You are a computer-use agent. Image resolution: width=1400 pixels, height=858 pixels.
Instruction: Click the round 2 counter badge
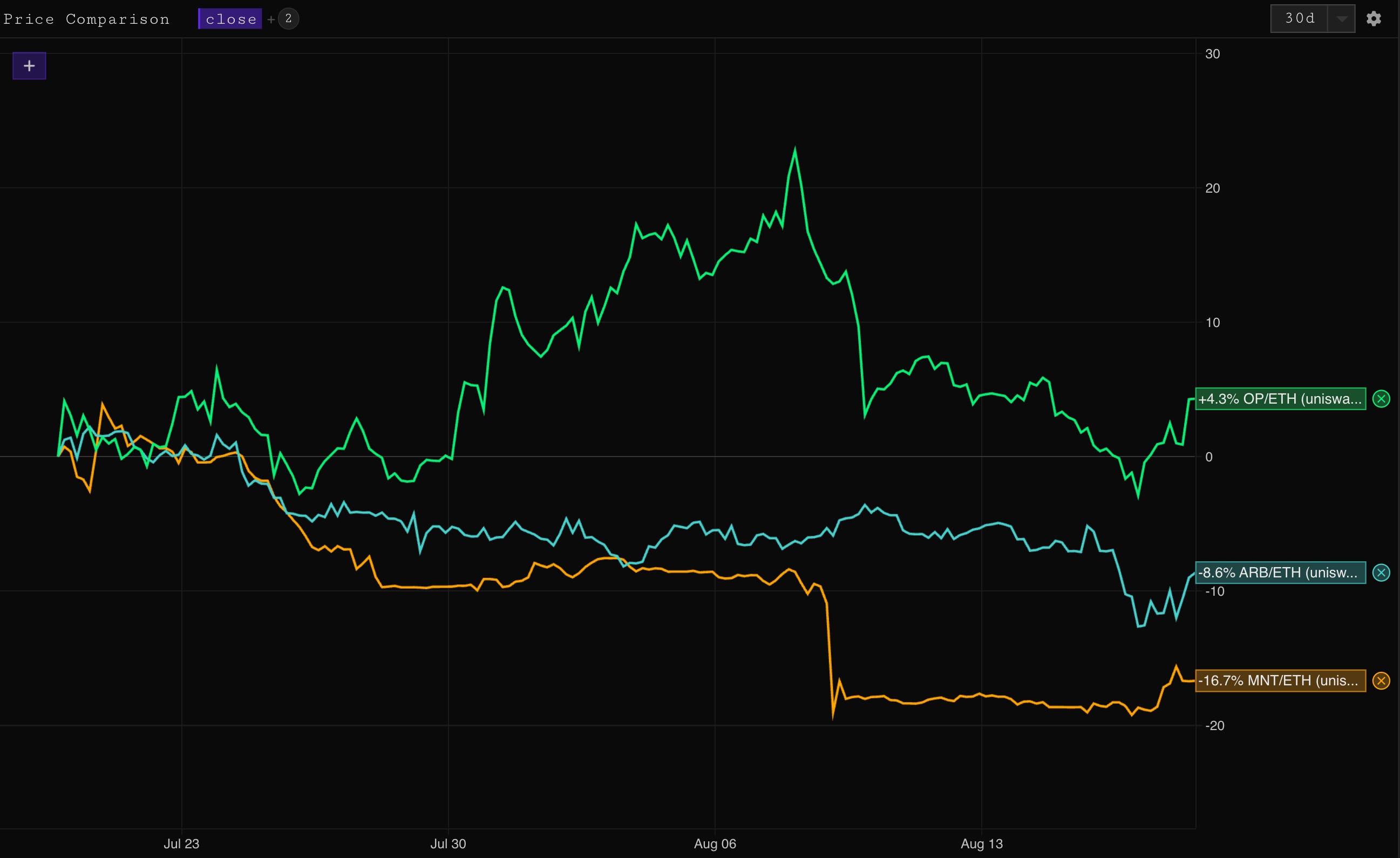[x=289, y=19]
